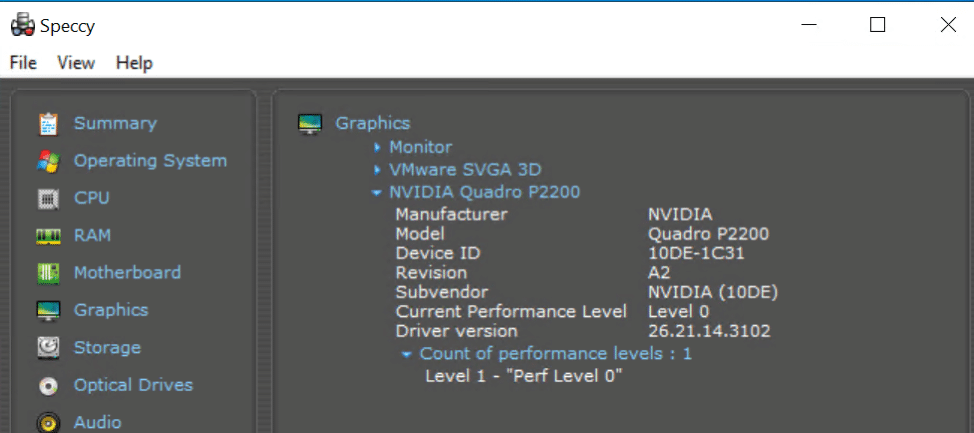The width and height of the screenshot is (974, 433).
Task: Open the Storage section
Action: click(x=107, y=347)
